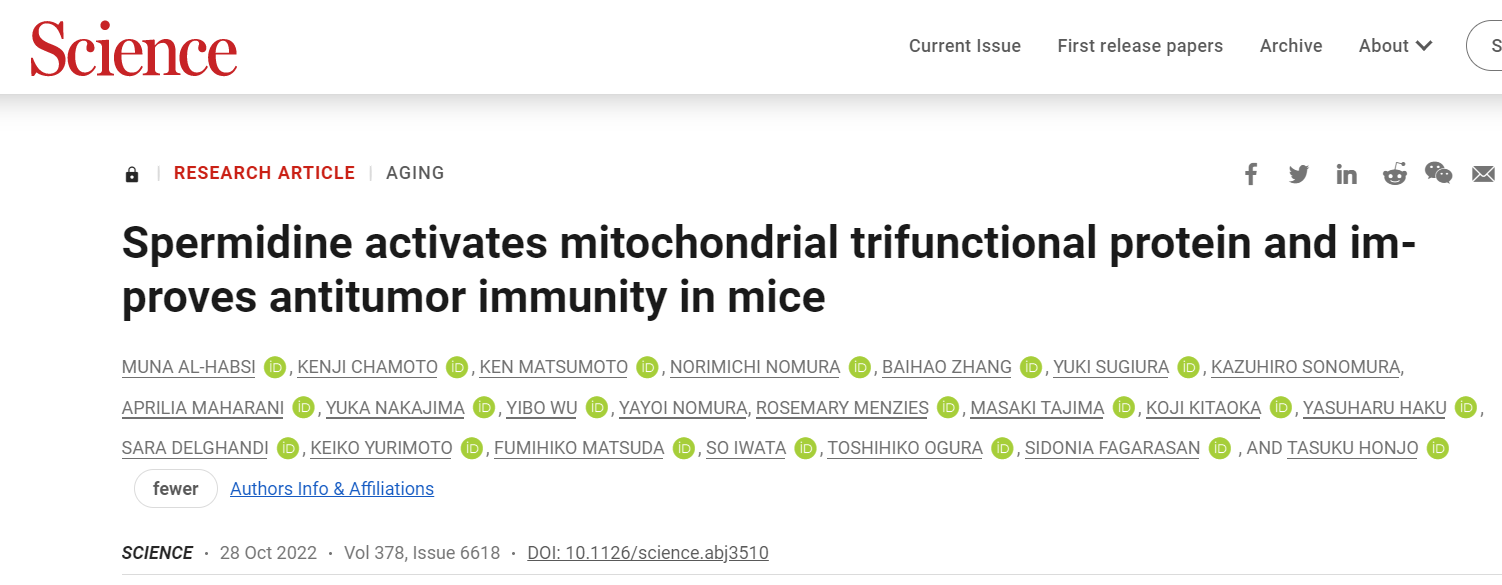Share article on Facebook
This screenshot has height=585, width=1502.
1251,174
